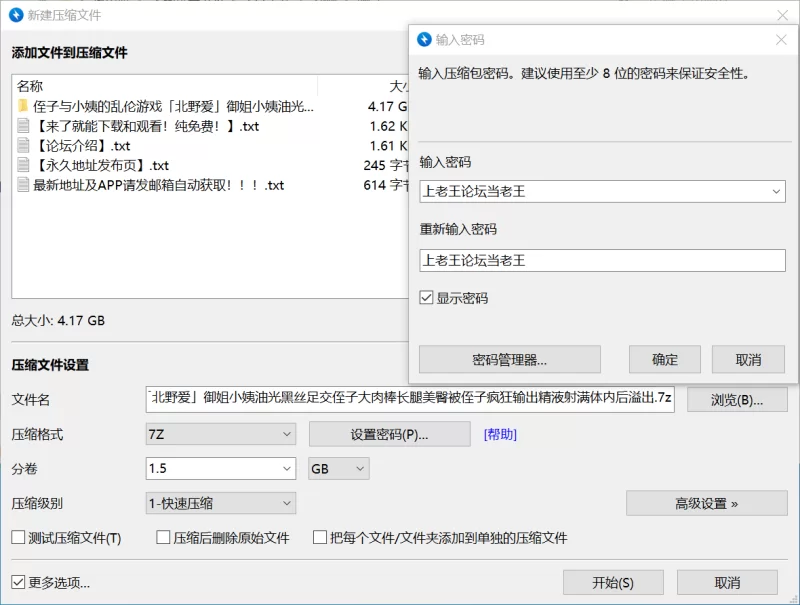800x605 pixels.
Task: Open the GB unit dropdown
Action: click(339, 469)
